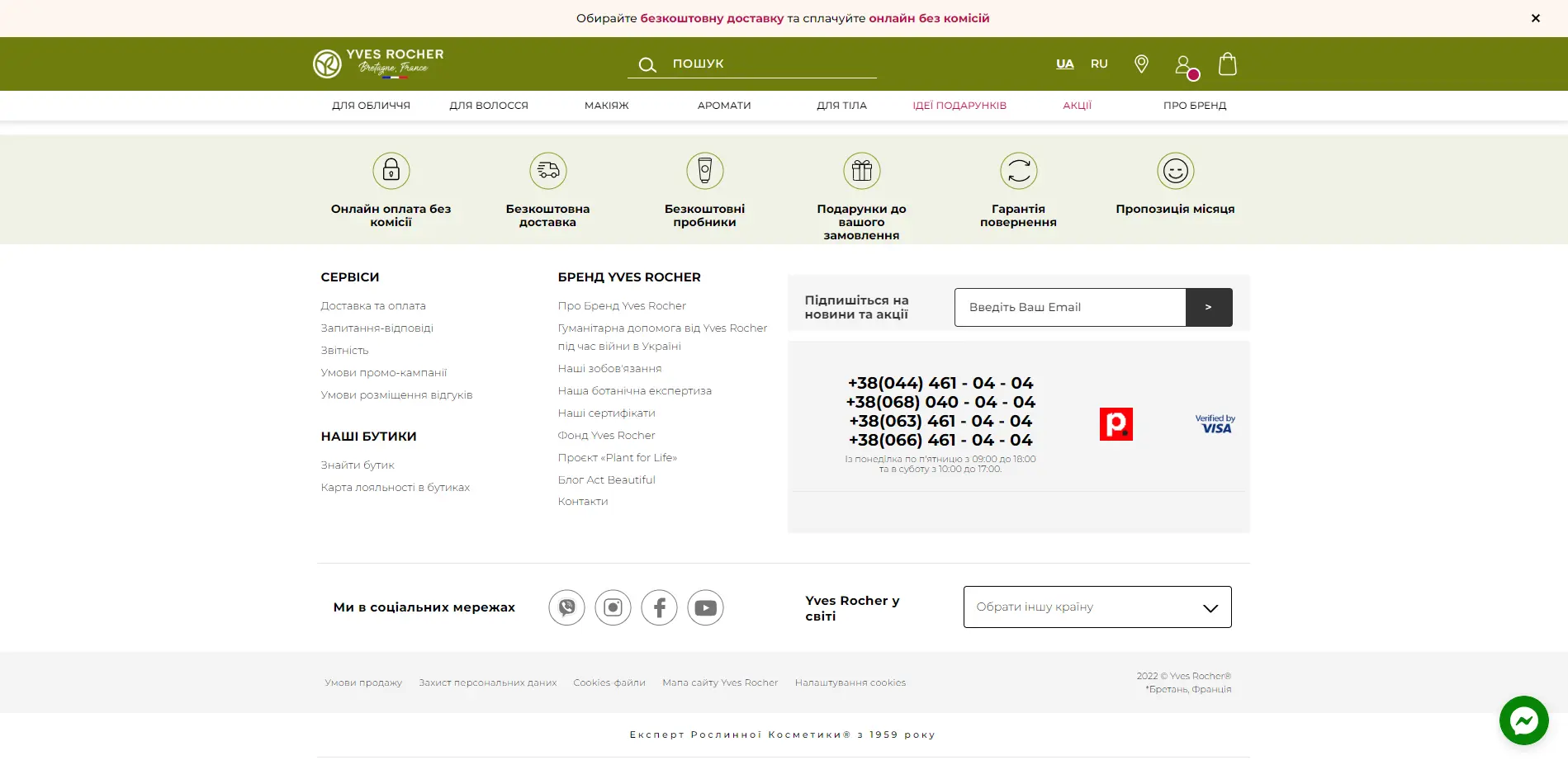The width and height of the screenshot is (1568, 765).
Task: Click 'онлайн без комісій' in top banner
Action: tap(929, 18)
